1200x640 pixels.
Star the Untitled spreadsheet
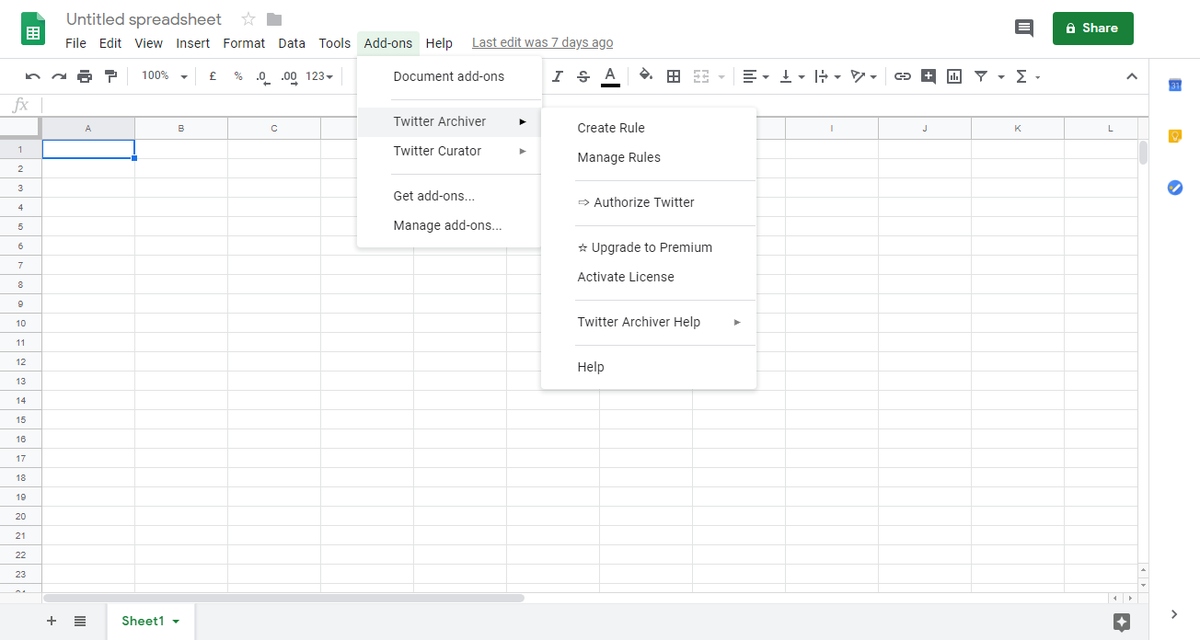[248, 19]
